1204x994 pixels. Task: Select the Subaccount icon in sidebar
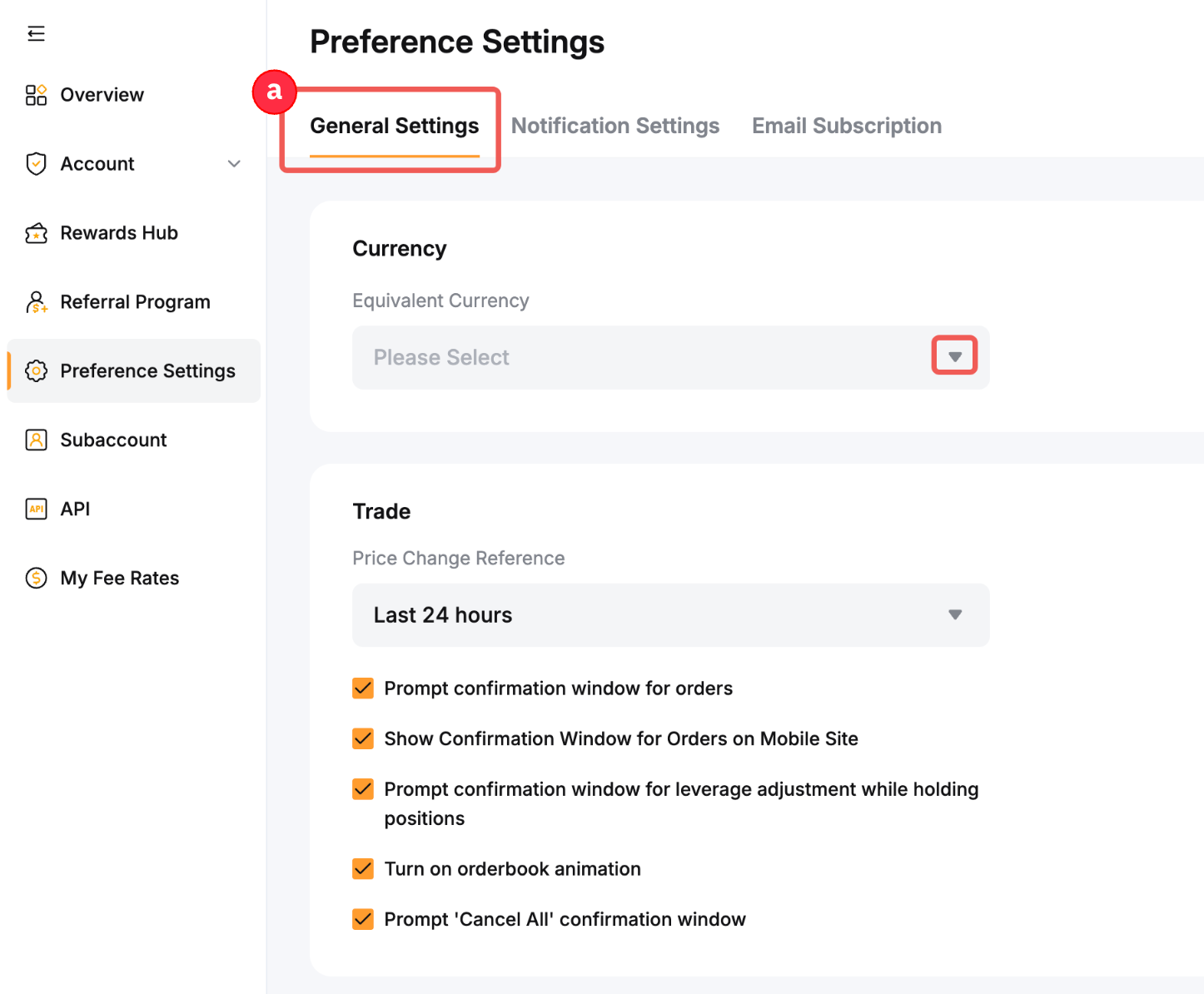[x=36, y=440]
